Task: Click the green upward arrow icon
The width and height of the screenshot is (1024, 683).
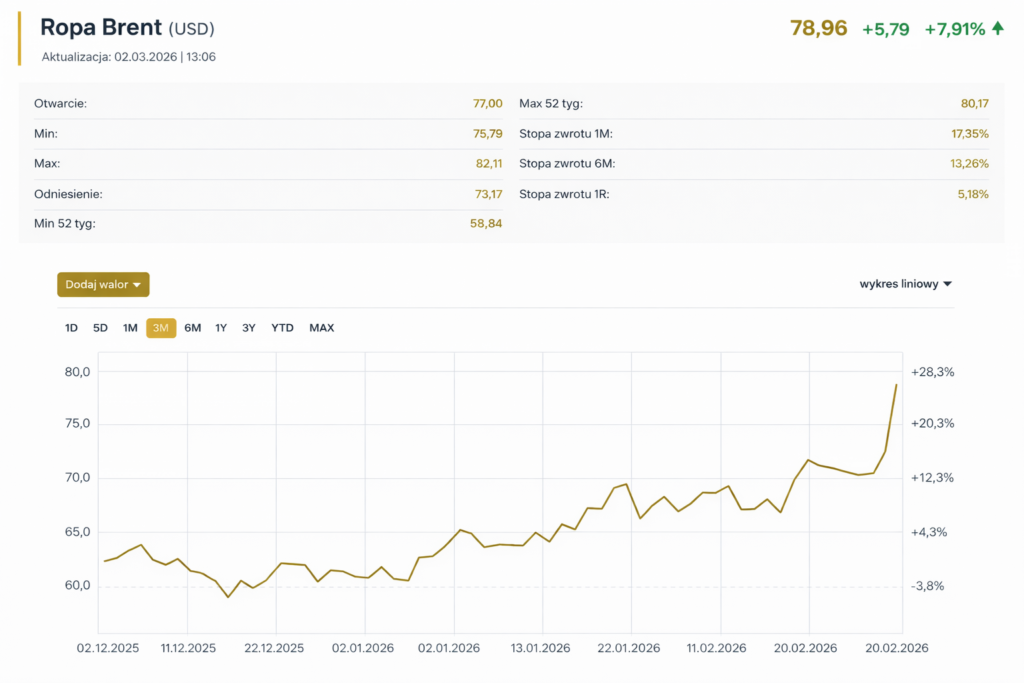Action: pos(997,29)
